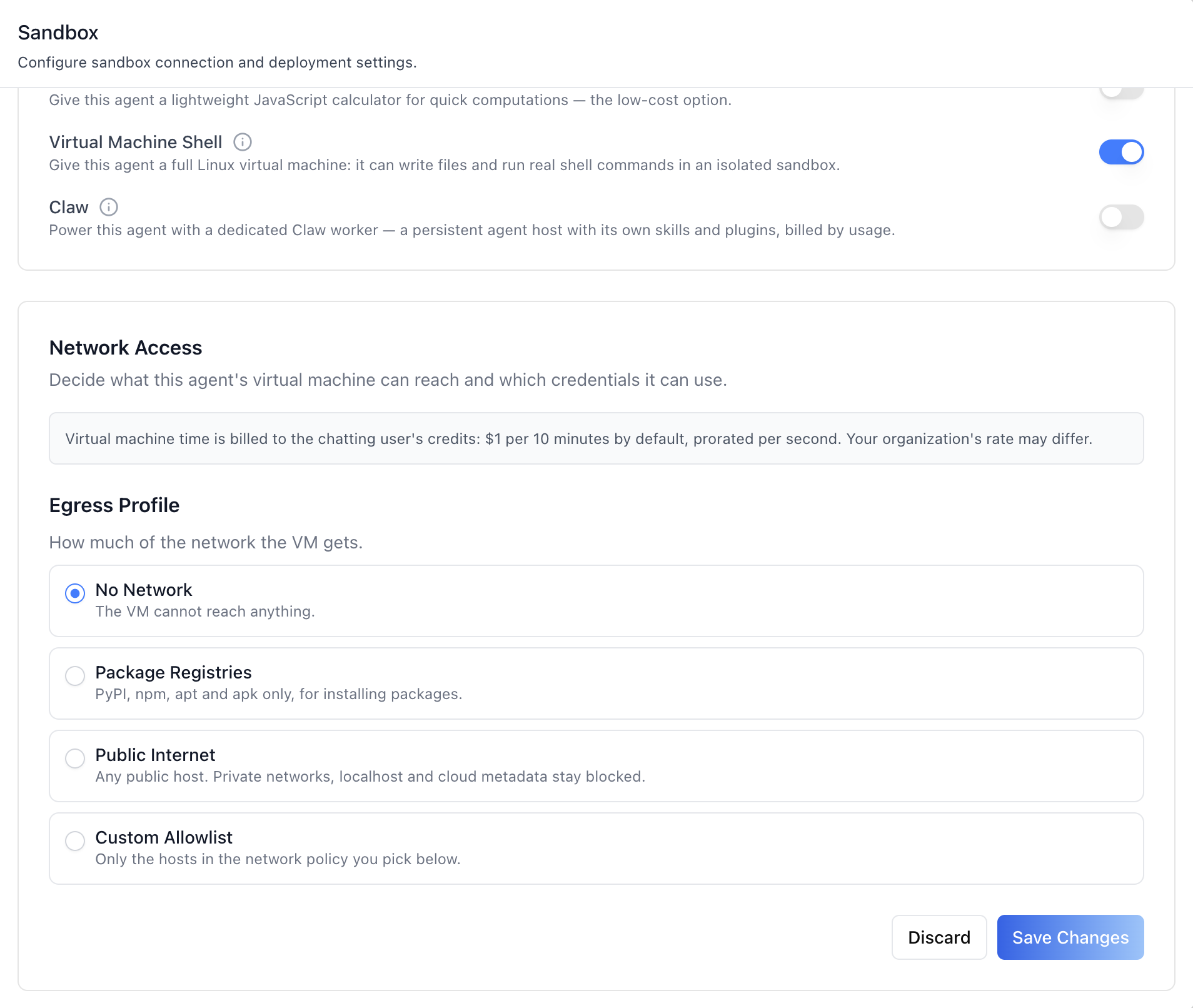Enable the Claw worker toggle
The width and height of the screenshot is (1193, 1008).
point(1121,217)
